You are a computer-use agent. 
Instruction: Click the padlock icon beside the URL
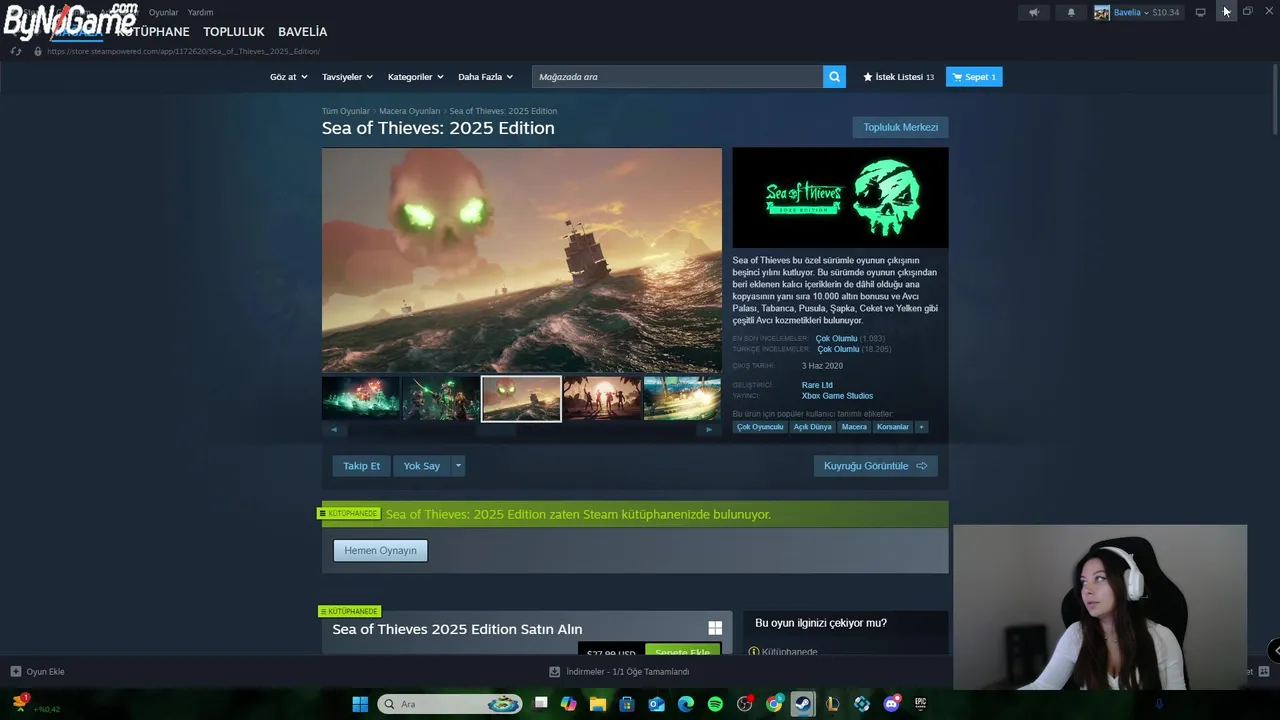pyautogui.click(x=38, y=51)
